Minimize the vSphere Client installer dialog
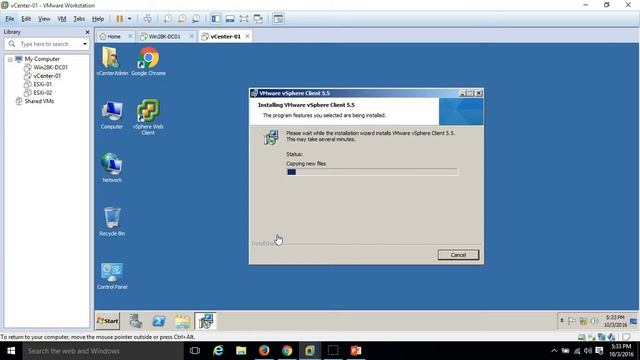Screen dimensions: 640x360 462,93
